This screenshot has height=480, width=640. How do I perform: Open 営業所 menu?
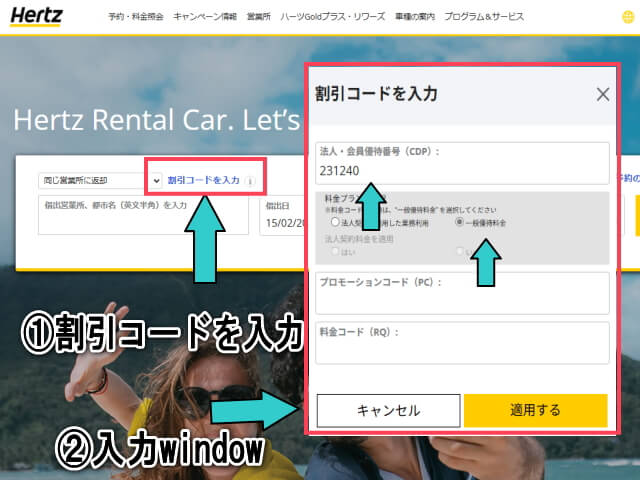pos(259,17)
